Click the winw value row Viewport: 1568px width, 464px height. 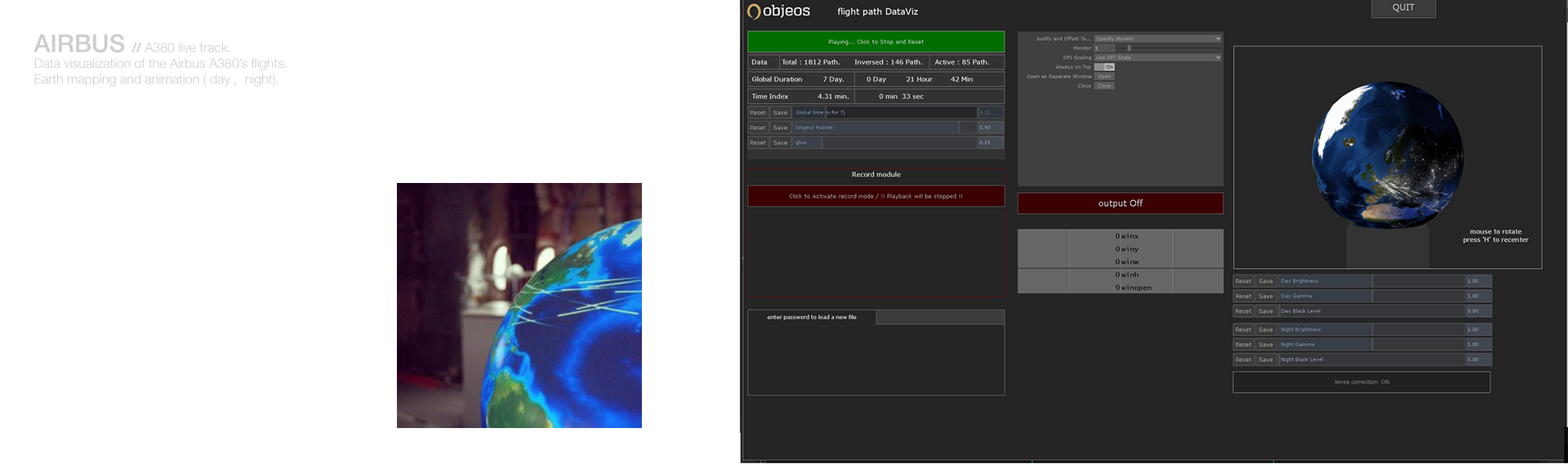[1120, 261]
